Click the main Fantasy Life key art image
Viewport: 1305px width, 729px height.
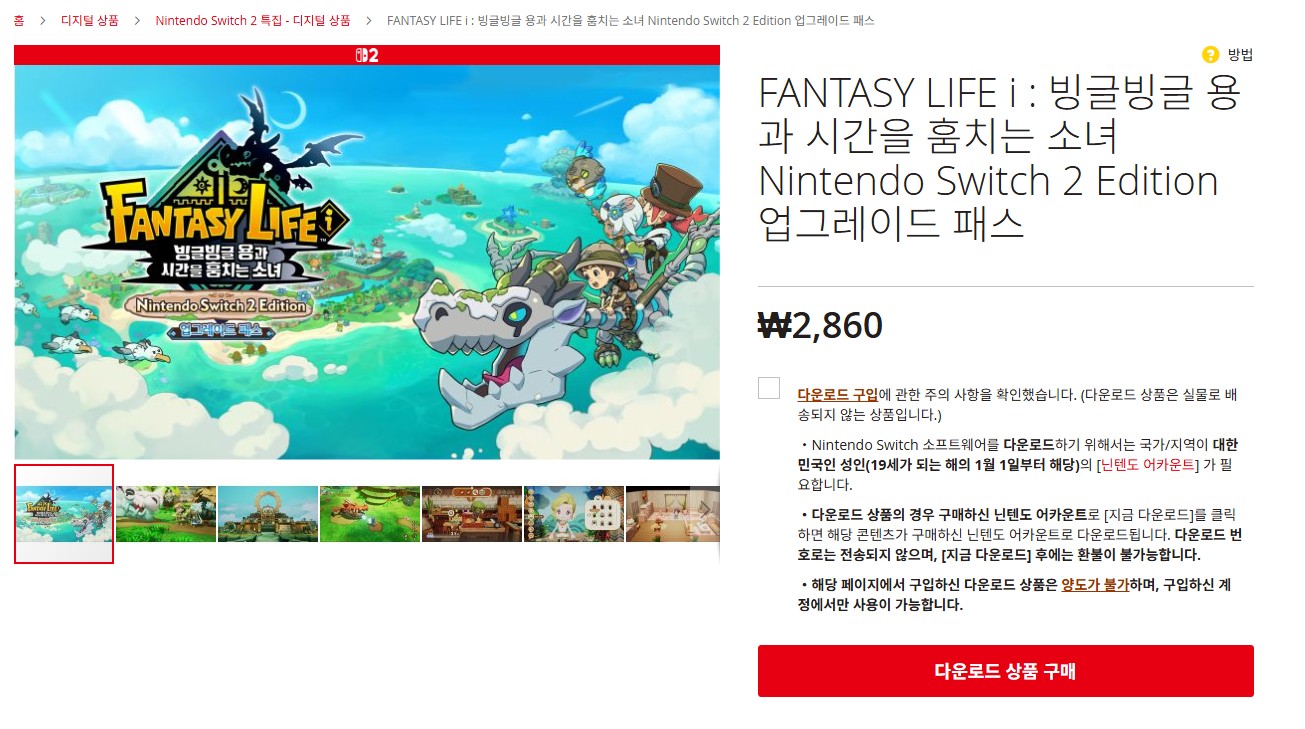point(367,262)
